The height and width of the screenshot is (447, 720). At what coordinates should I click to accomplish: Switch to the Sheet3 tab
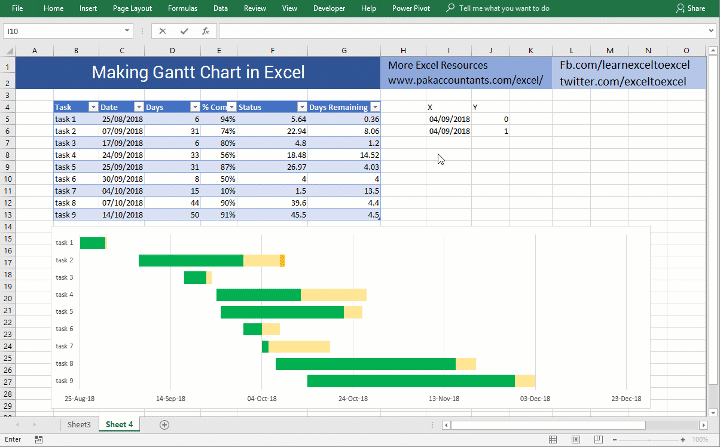pyautogui.click(x=79, y=424)
